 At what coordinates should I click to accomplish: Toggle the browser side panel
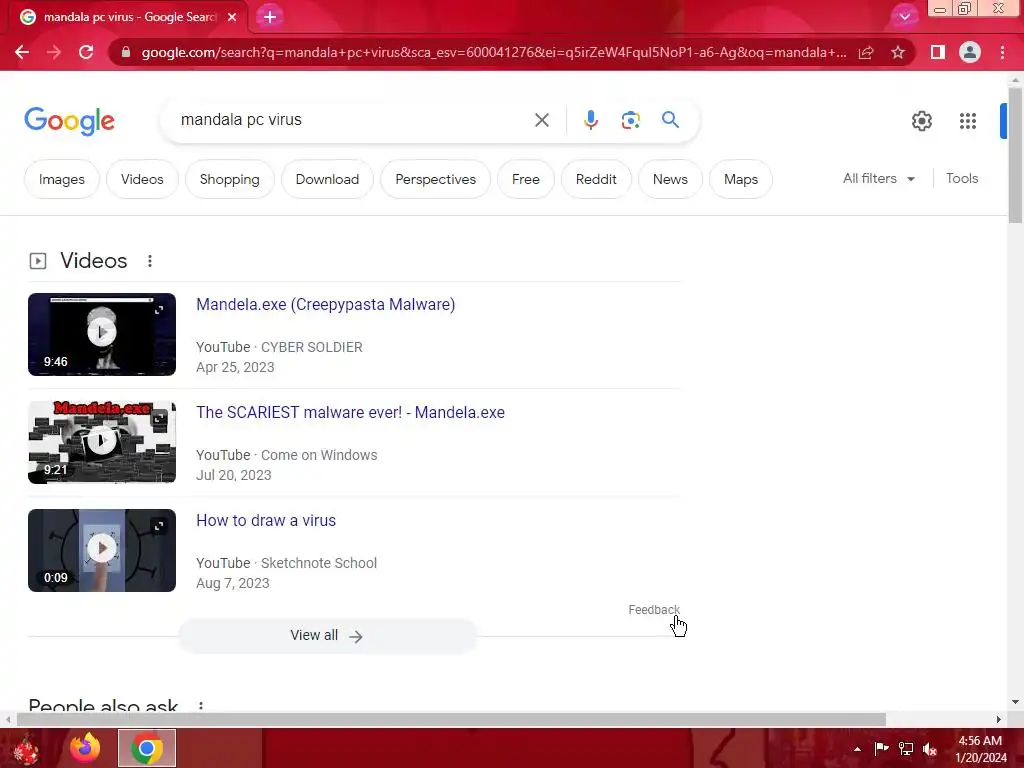[938, 52]
